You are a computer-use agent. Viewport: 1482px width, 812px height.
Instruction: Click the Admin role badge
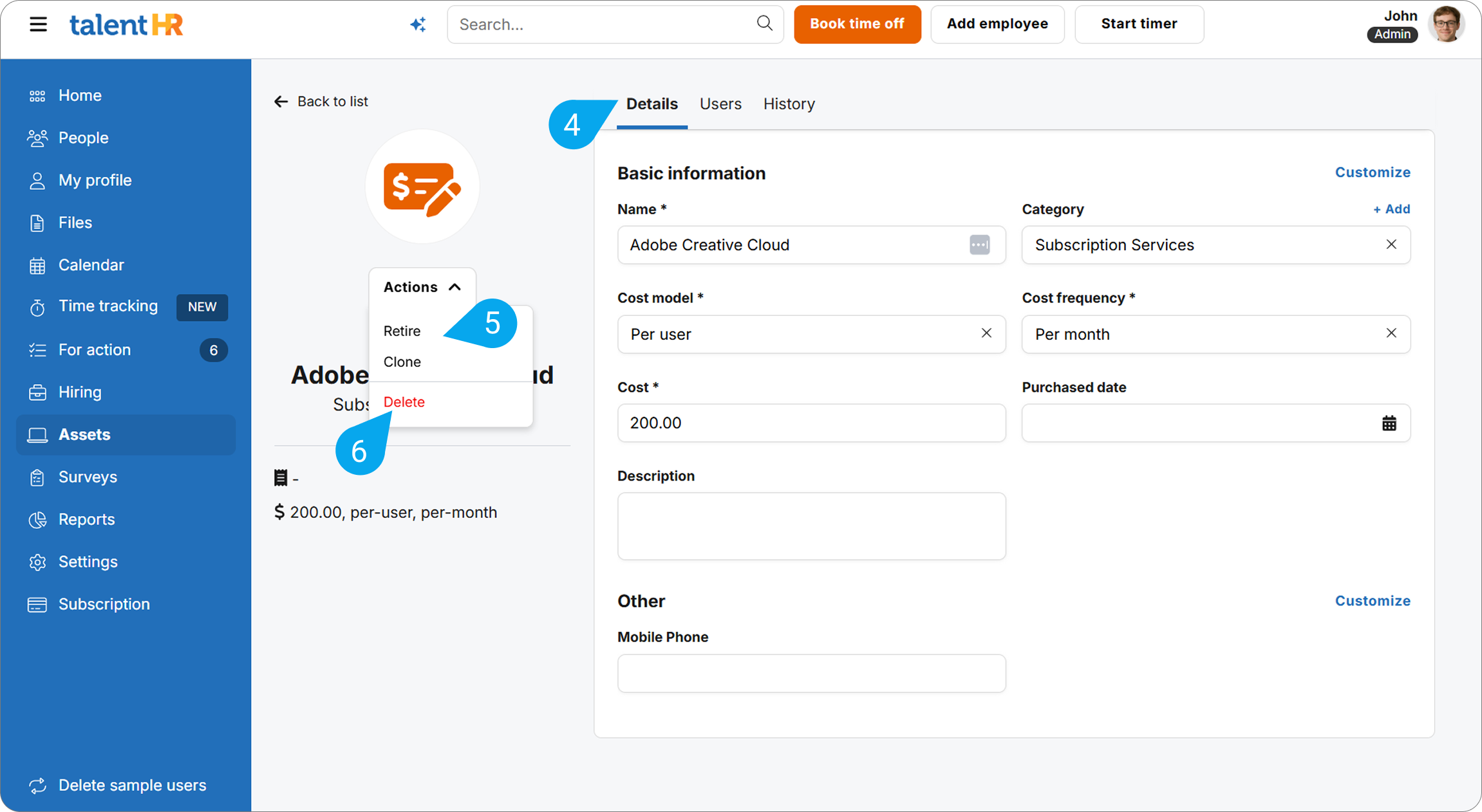1392,35
